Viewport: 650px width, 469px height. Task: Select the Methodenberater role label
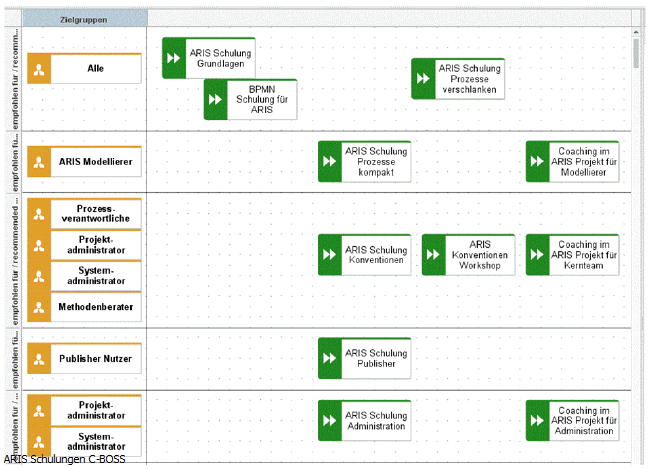96,307
